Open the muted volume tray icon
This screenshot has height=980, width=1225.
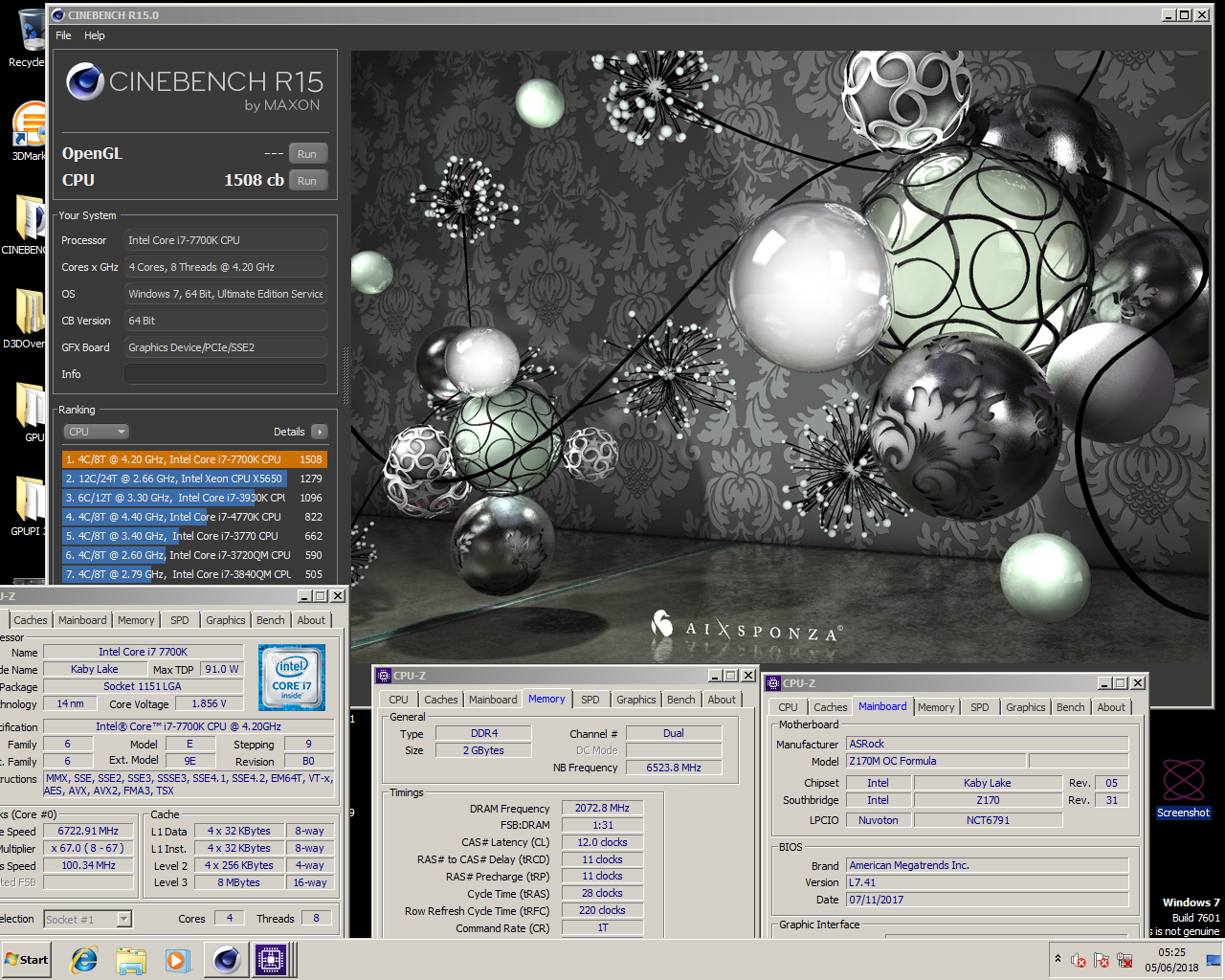pos(1079,960)
